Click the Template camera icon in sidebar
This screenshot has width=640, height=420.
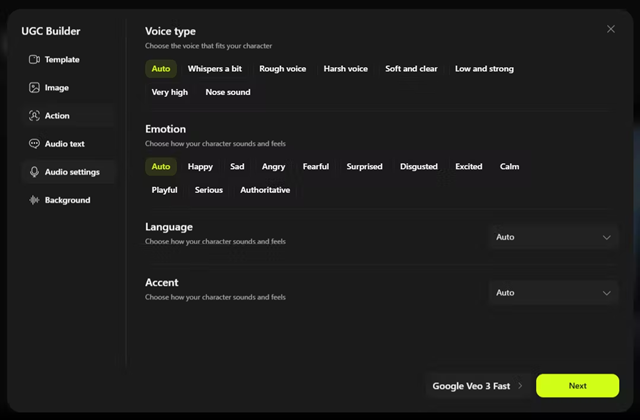click(34, 60)
